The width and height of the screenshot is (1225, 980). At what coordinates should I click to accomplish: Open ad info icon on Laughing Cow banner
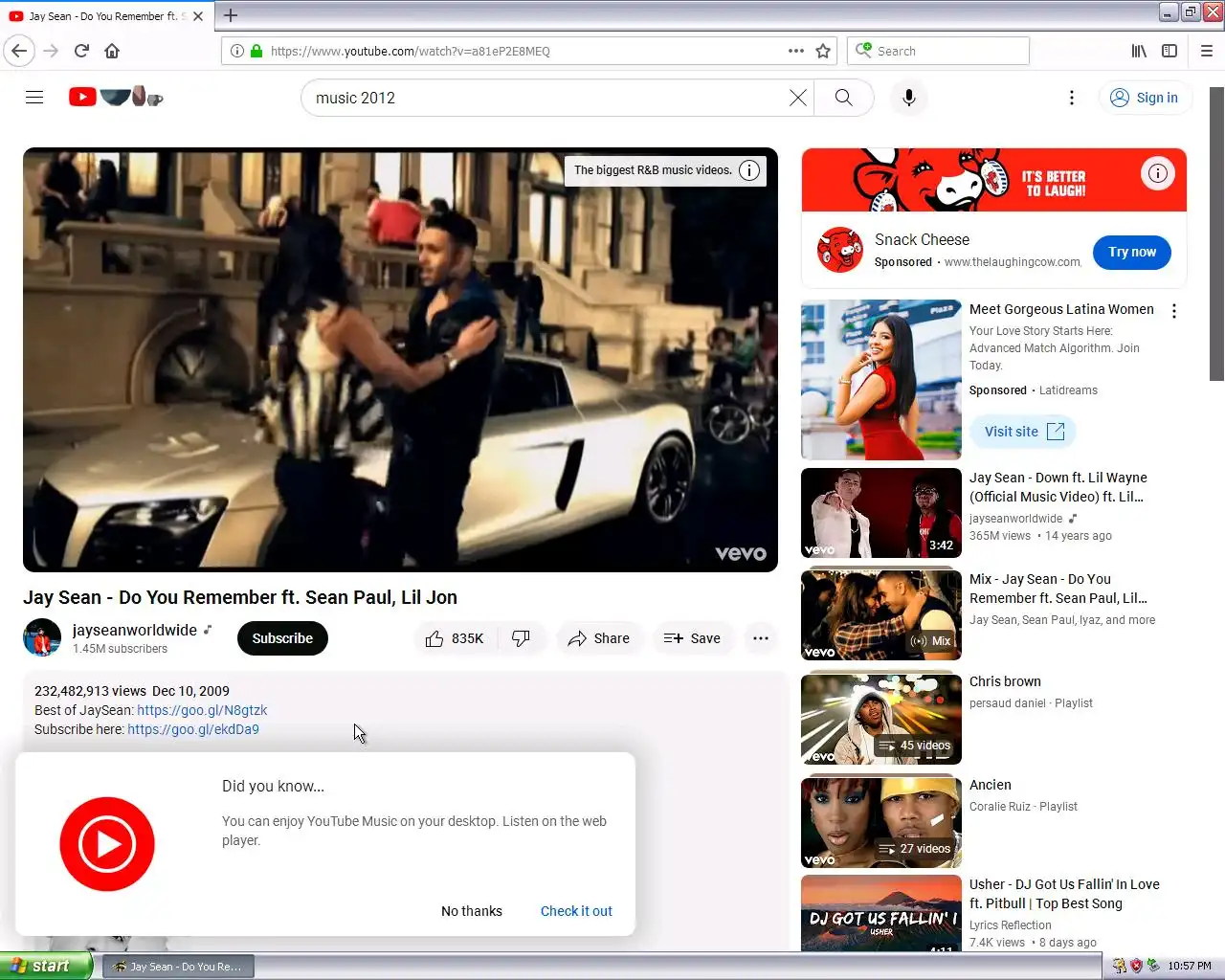(1157, 173)
